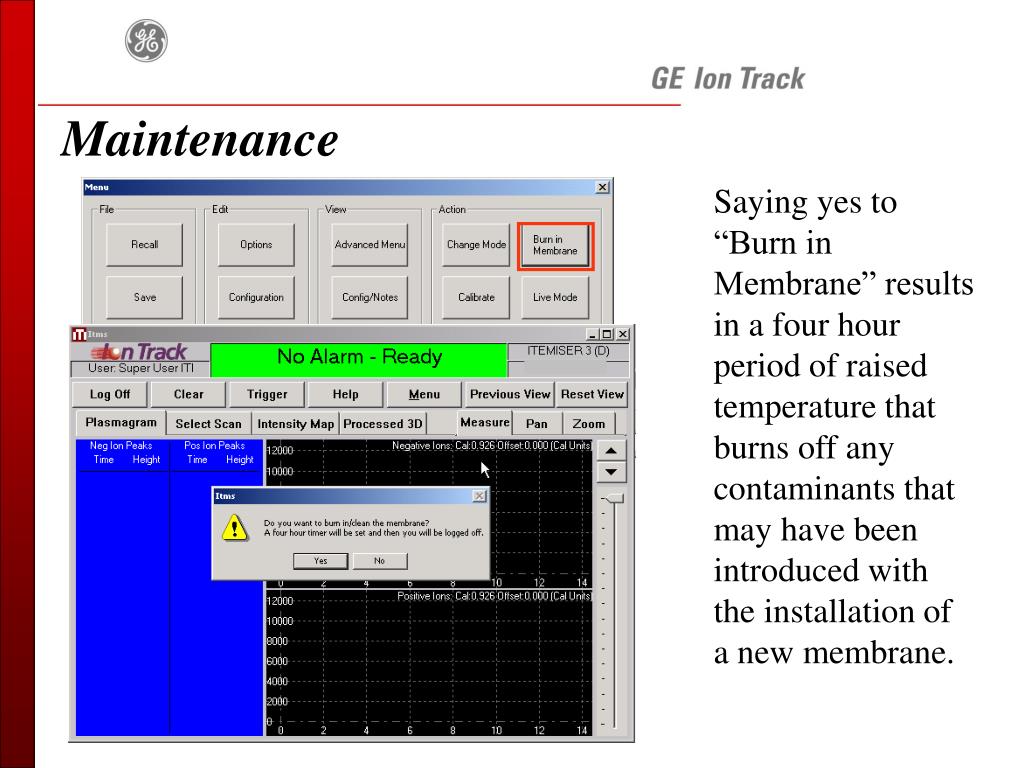Click the Reset View button

(x=592, y=394)
